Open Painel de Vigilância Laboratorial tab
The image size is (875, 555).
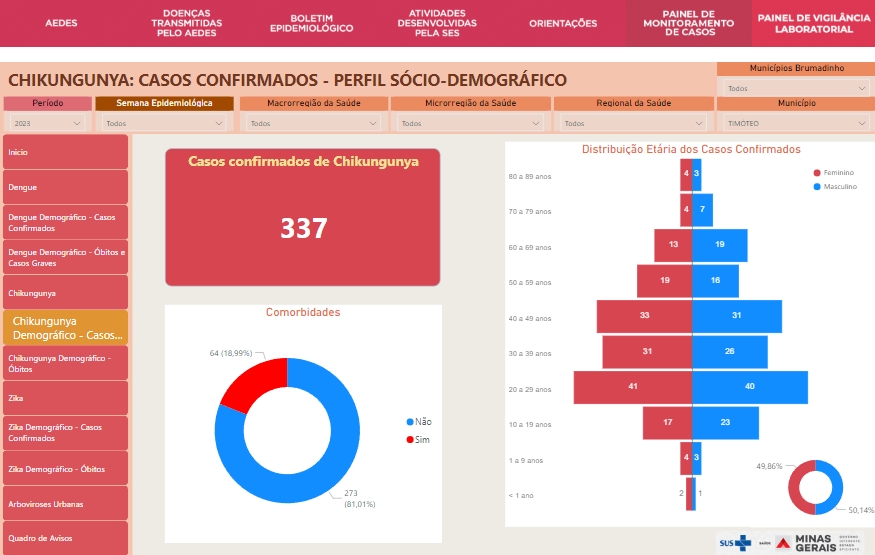[x=812, y=23]
